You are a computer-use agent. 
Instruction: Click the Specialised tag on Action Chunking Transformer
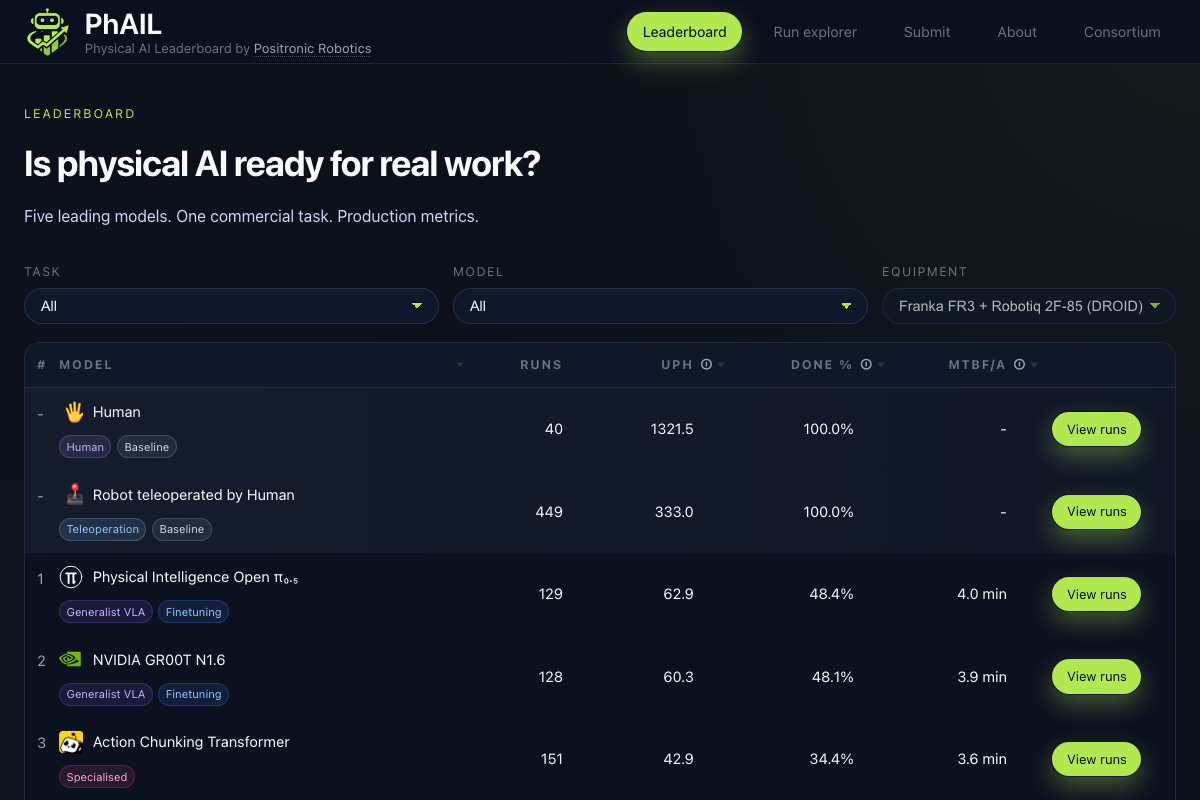[x=96, y=776]
